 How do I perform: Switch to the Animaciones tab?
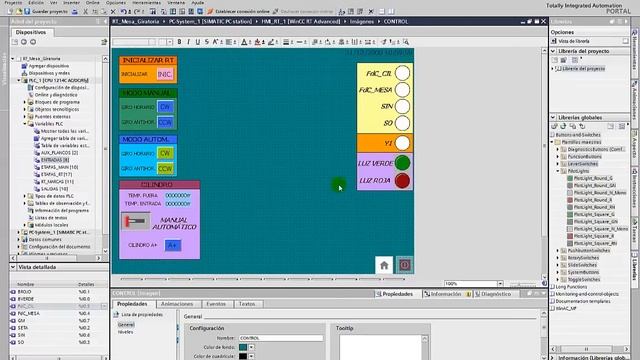tap(177, 304)
